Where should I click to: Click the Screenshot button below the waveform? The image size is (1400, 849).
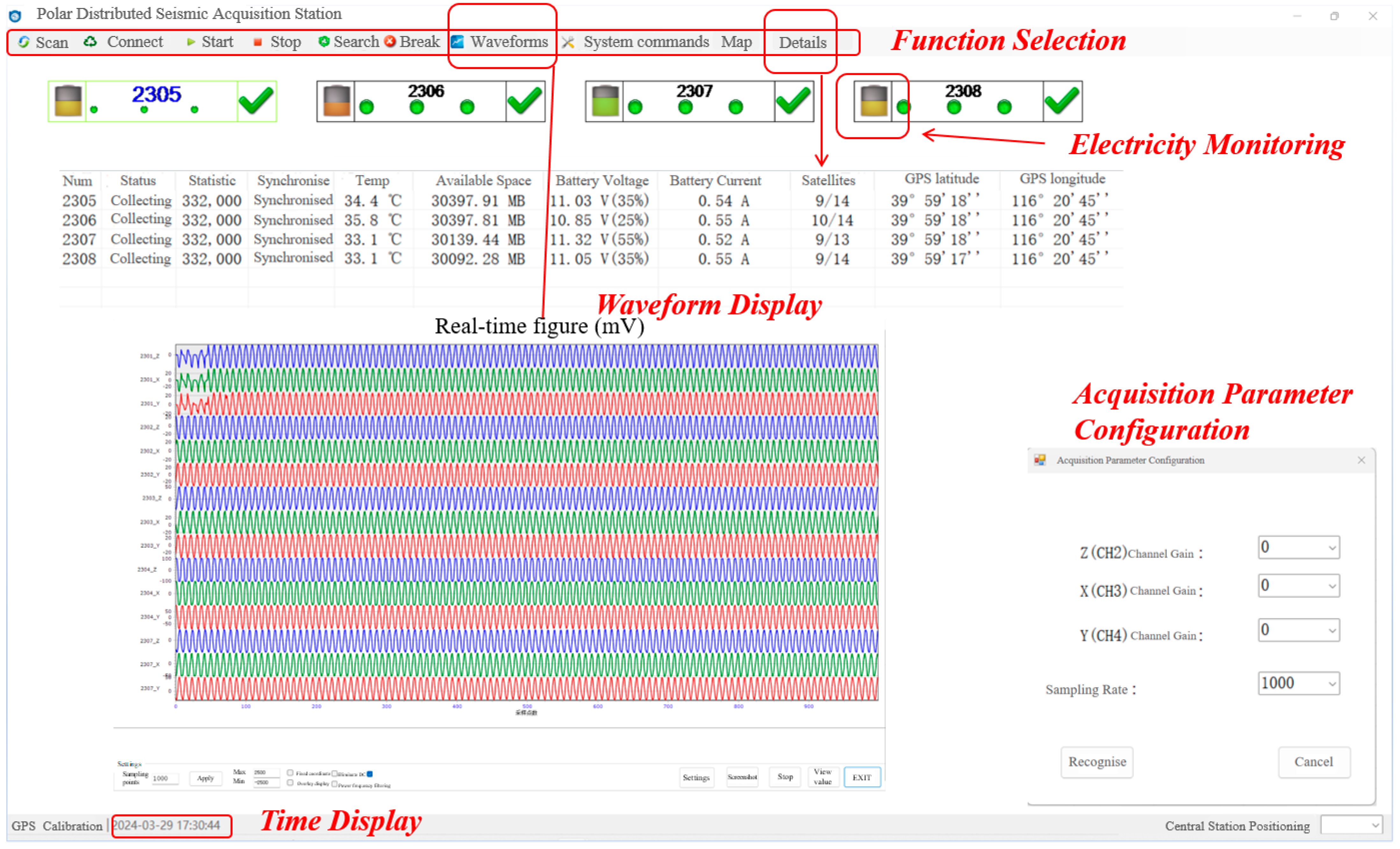[742, 777]
